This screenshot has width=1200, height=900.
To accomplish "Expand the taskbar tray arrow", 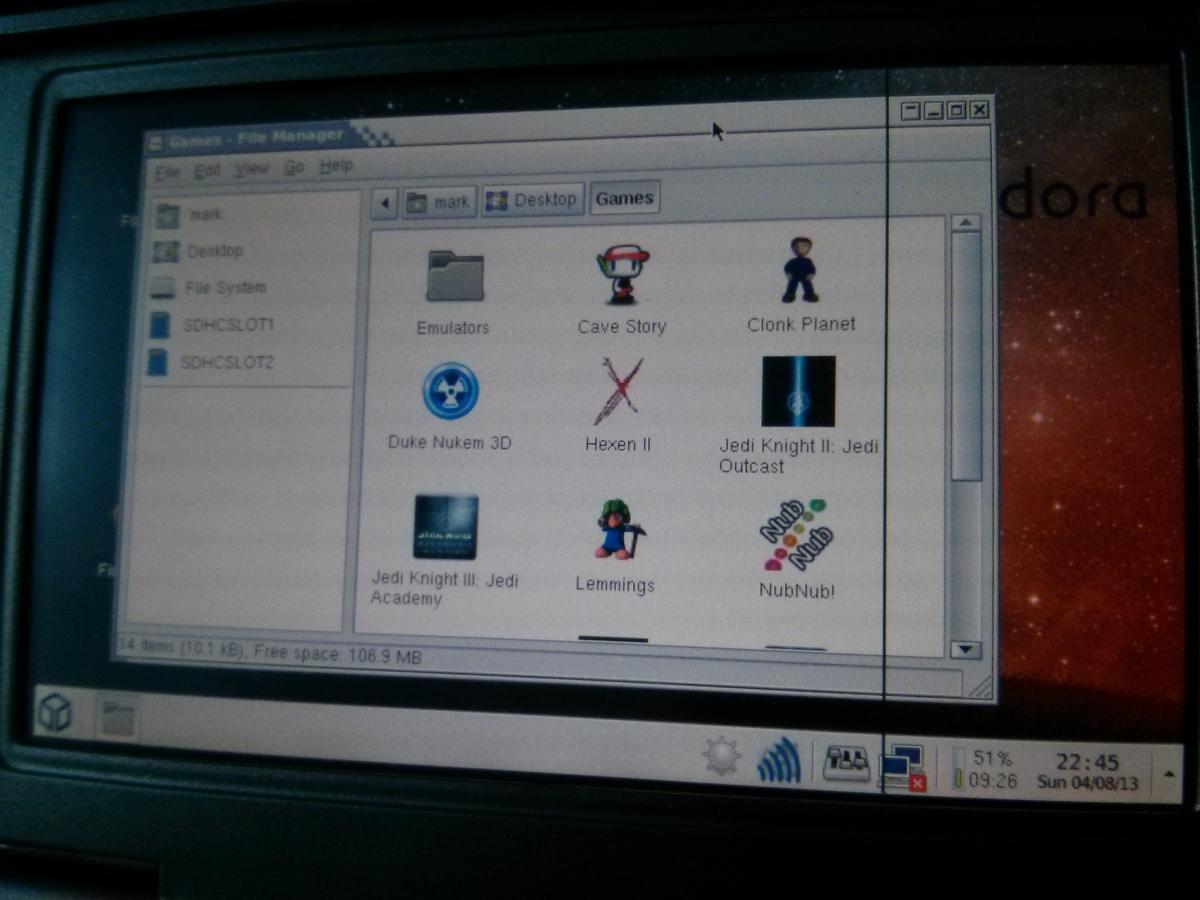I will (1168, 773).
